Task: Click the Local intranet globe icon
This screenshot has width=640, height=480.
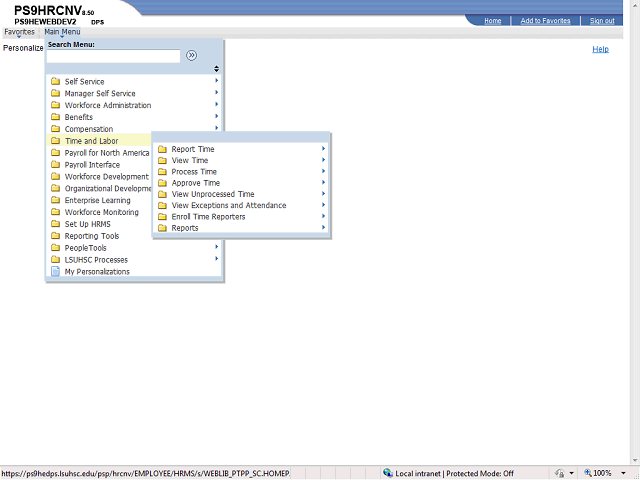Action: pos(389,473)
